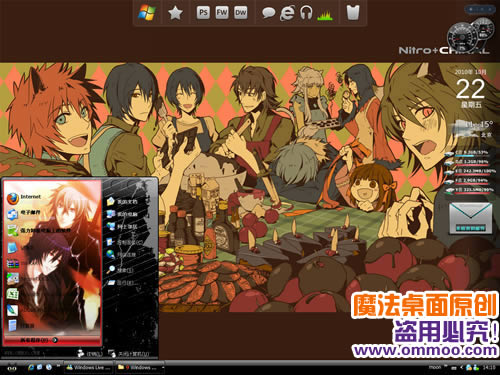Open the recycle bin icon in dock
This screenshot has height=375, width=500.
point(353,13)
